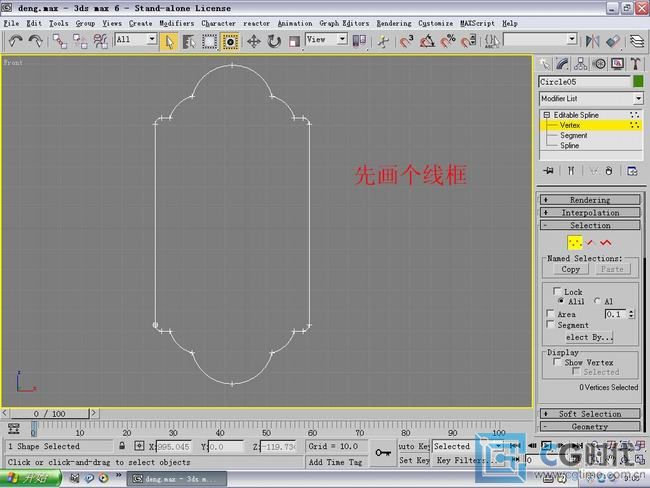Click the Spline sub-object selection icon
Viewport: 650px width, 488px height.
coord(607,242)
